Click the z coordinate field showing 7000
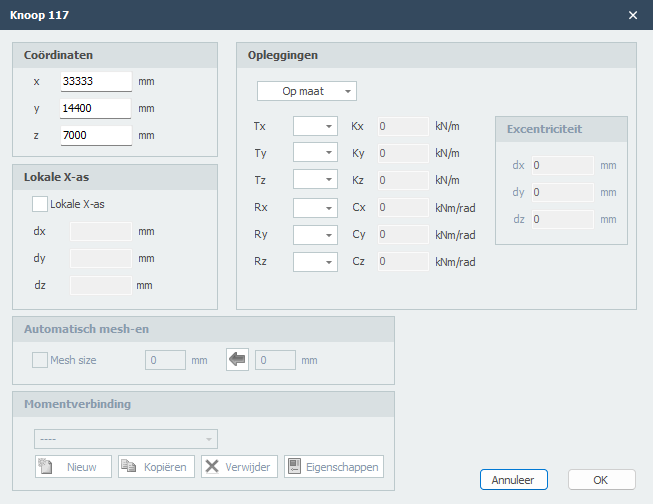Screen dimensions: 653x504 pos(96,135)
